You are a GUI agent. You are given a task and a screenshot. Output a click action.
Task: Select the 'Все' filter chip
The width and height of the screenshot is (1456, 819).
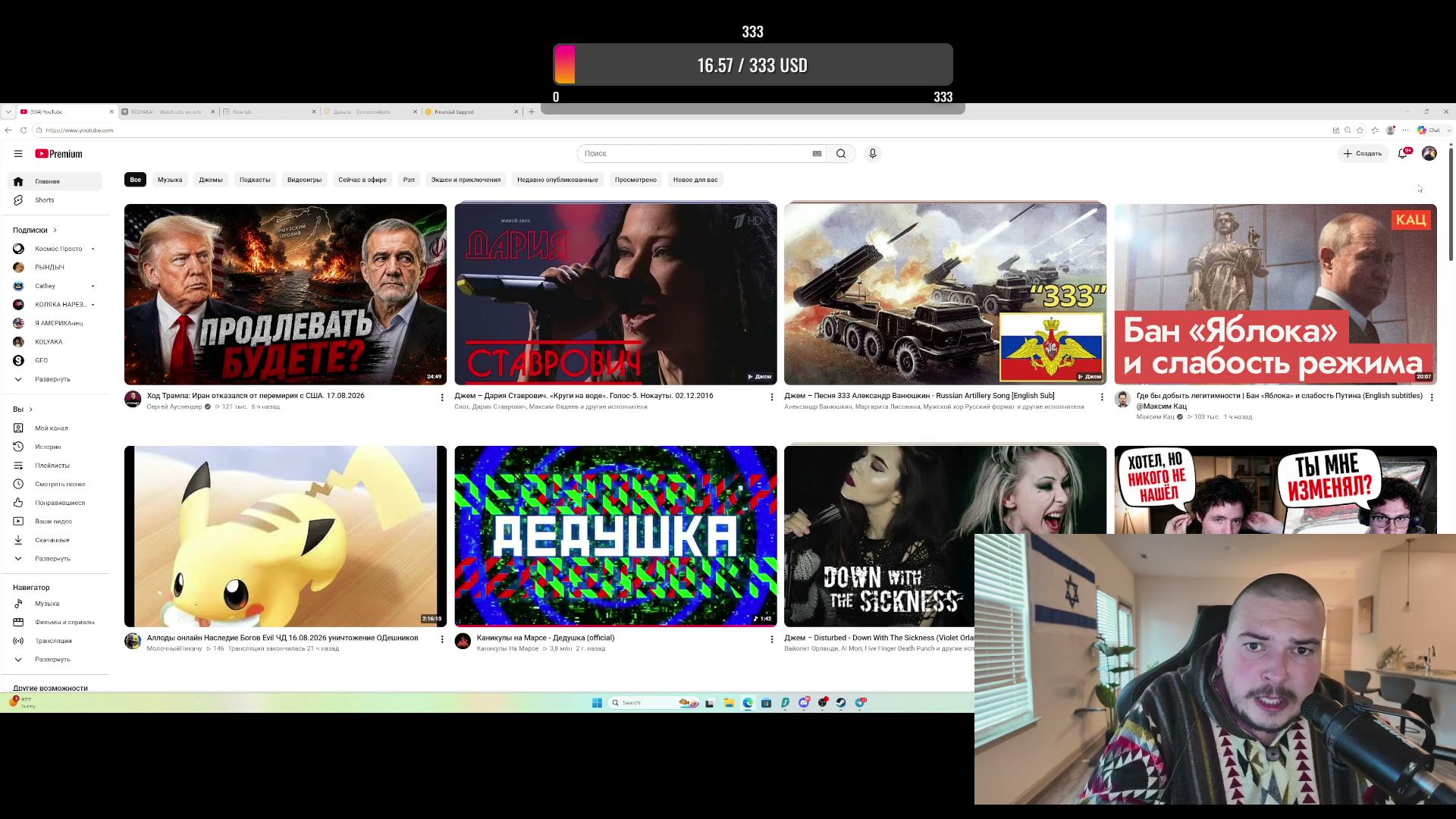coord(135,180)
